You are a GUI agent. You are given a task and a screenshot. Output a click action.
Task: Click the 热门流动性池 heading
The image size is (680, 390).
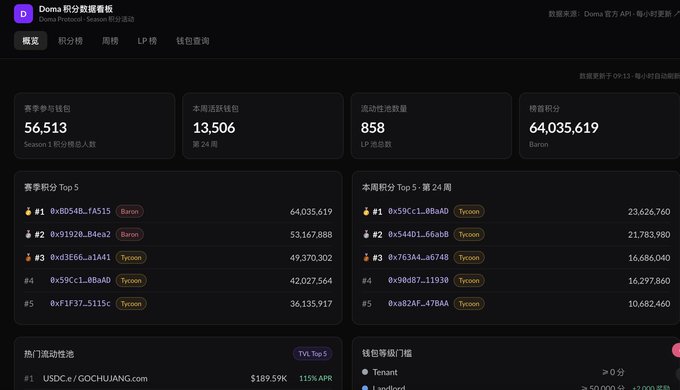(49, 354)
